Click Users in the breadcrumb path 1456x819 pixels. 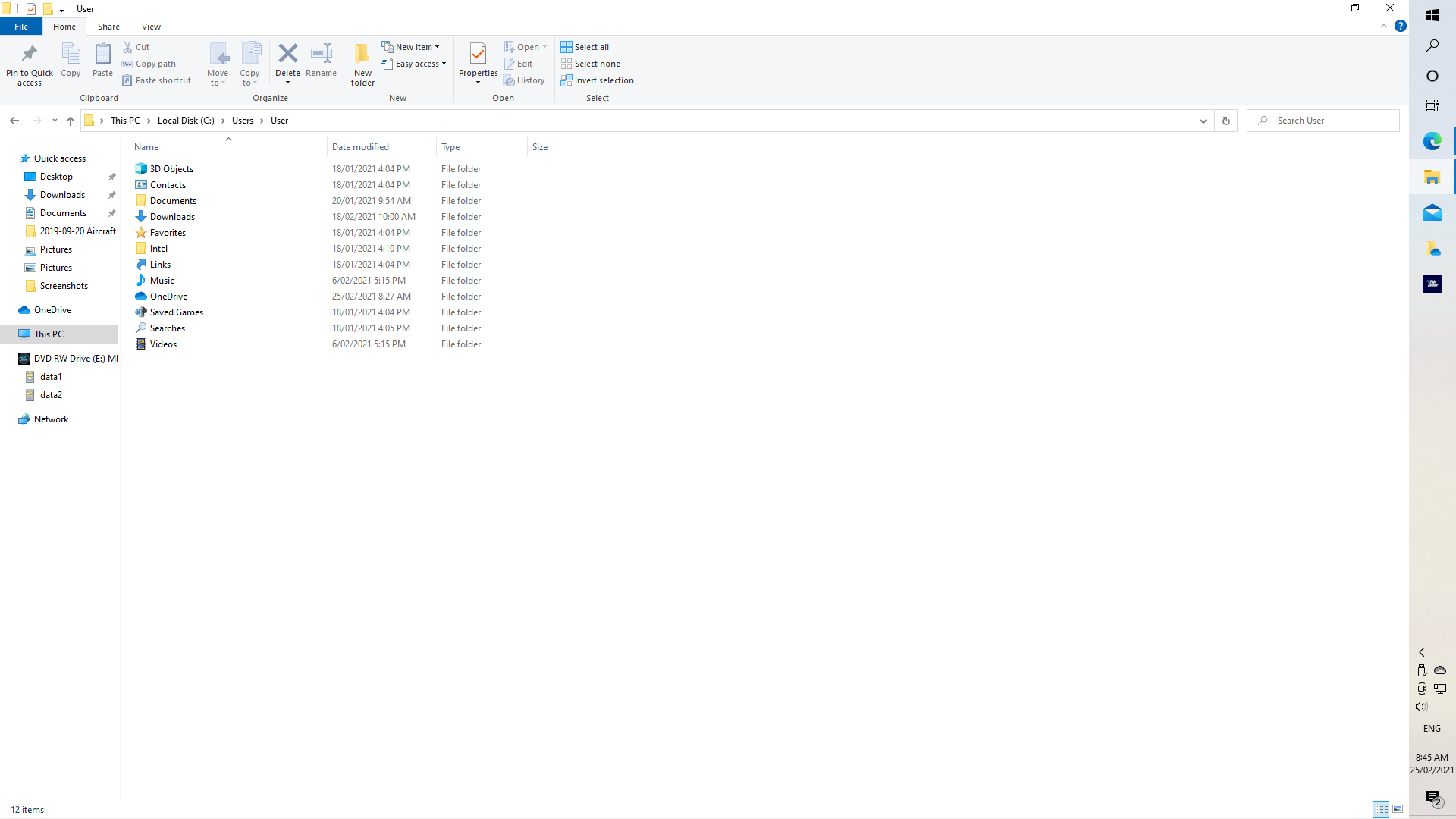point(243,121)
